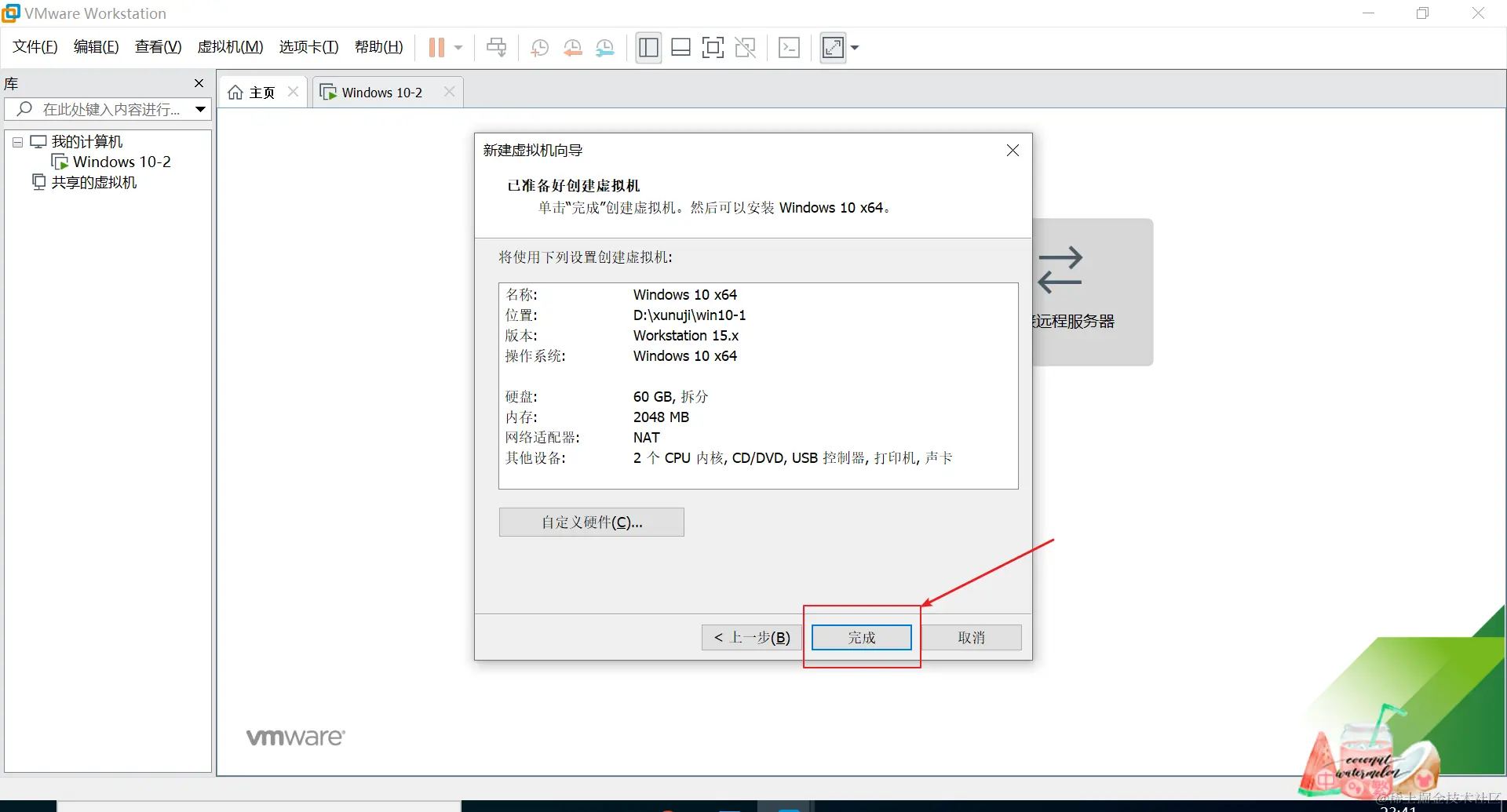Switch to the 主页 tab
Screen dimensions: 1507x812
pos(262,93)
